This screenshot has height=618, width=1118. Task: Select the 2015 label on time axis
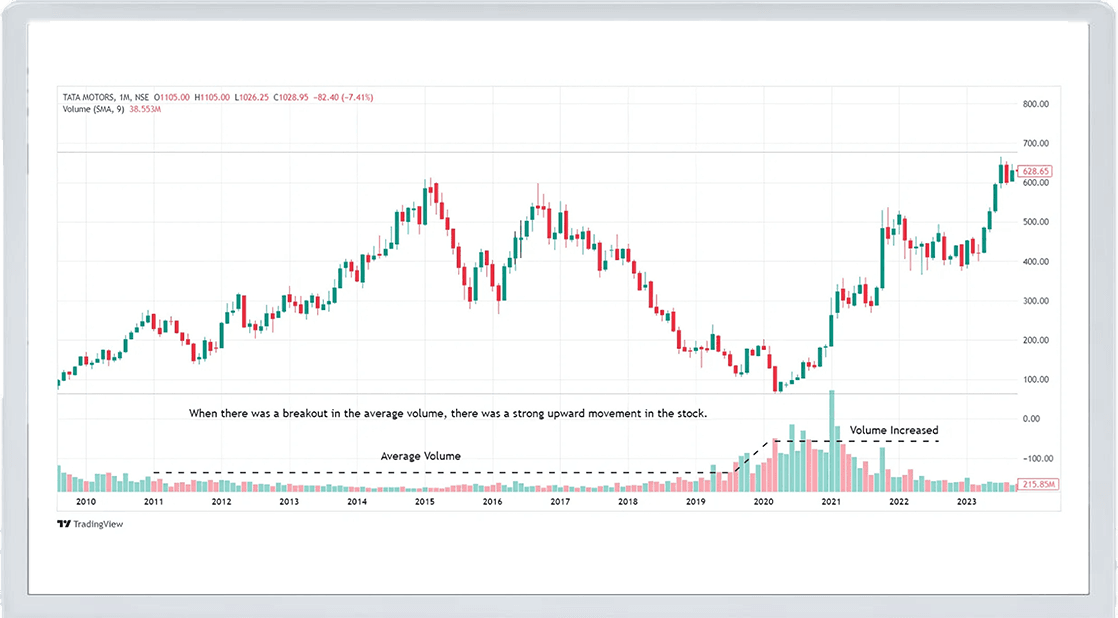[x=425, y=502]
